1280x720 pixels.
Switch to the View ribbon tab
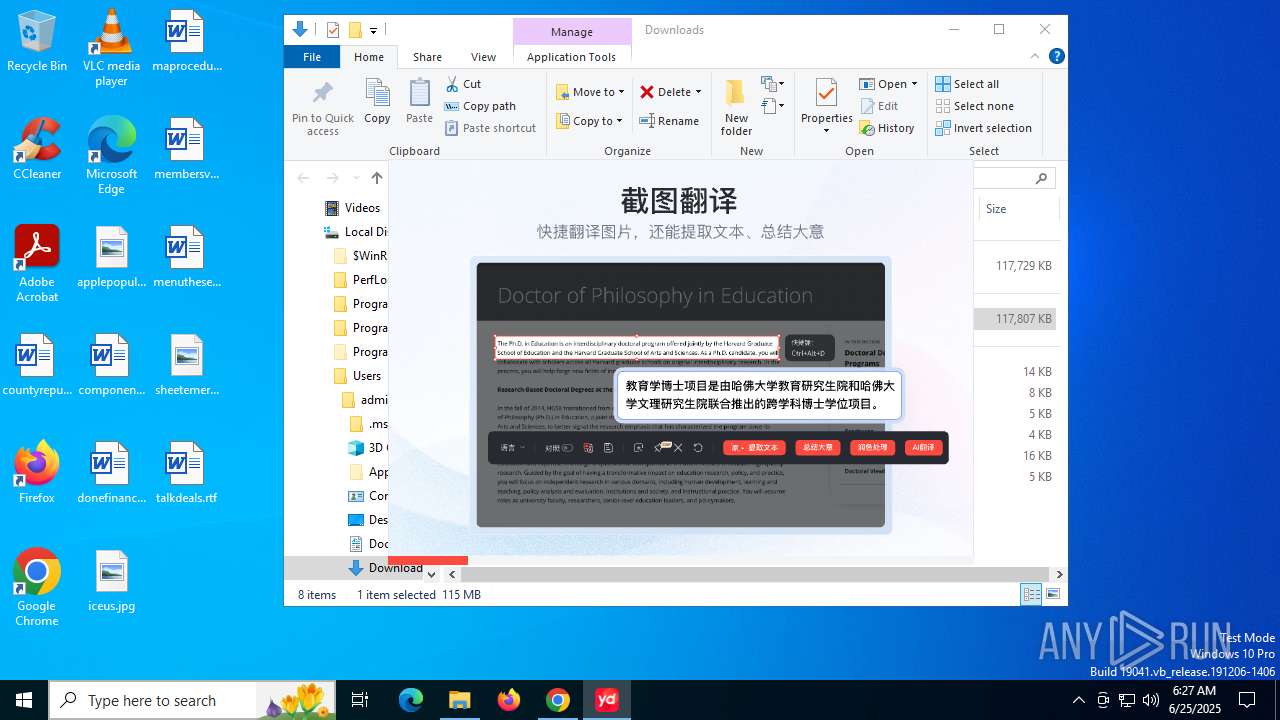click(x=483, y=57)
